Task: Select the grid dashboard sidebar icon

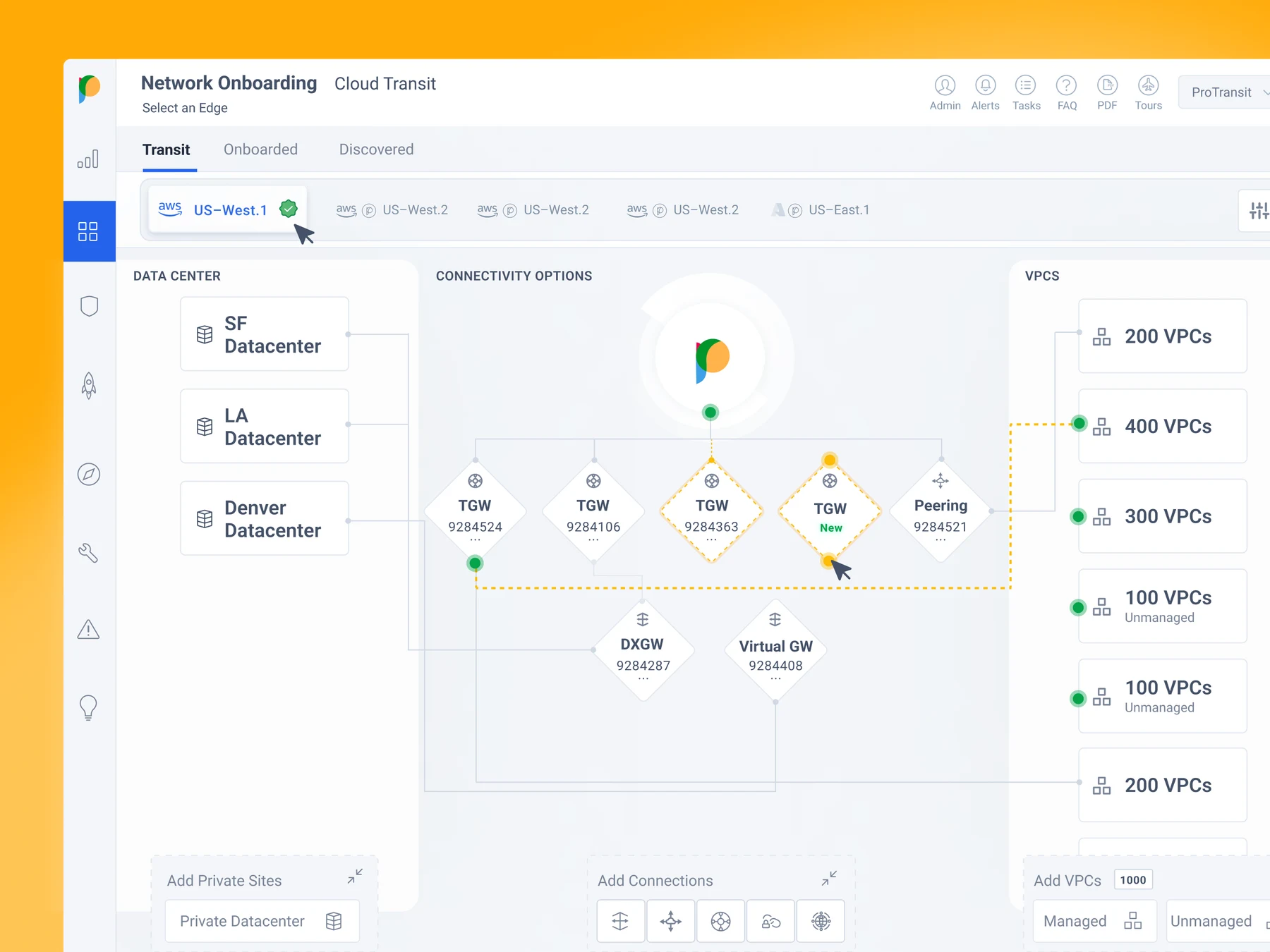Action: [88, 231]
